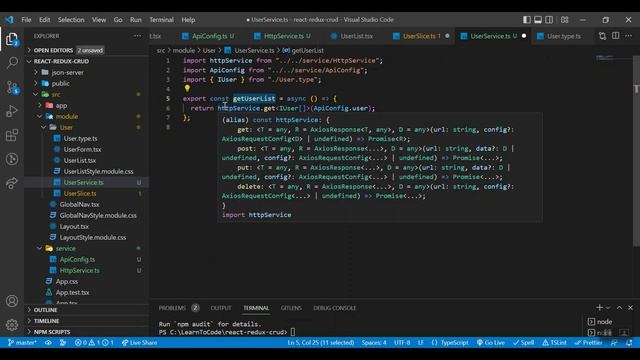Close the terminal panel
Screen dimensions: 640x360
click(x=630, y=307)
